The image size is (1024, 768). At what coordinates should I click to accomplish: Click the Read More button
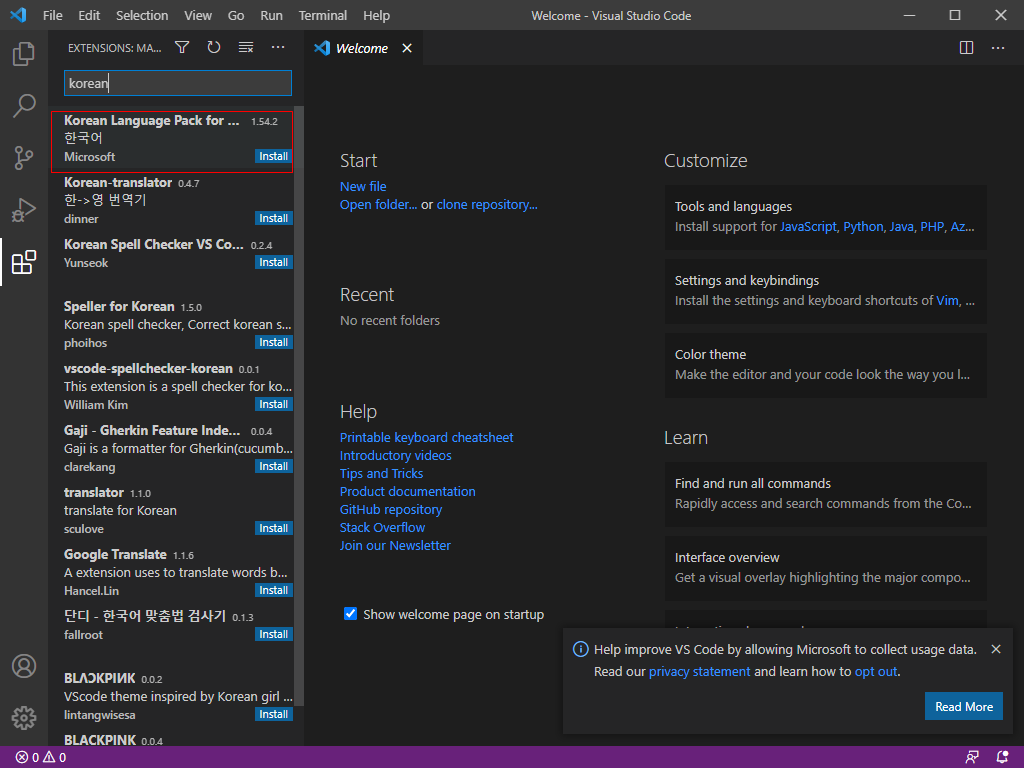tap(964, 707)
